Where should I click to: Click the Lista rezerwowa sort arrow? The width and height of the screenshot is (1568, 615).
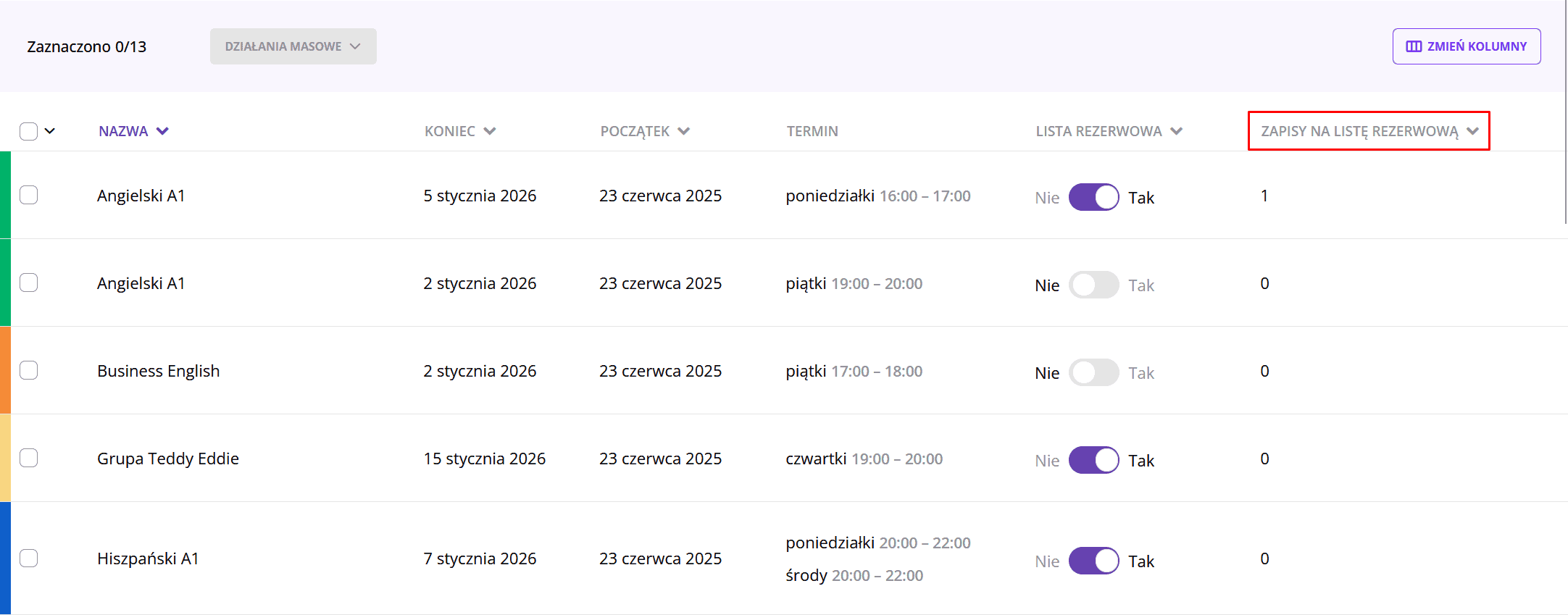coord(1177,131)
